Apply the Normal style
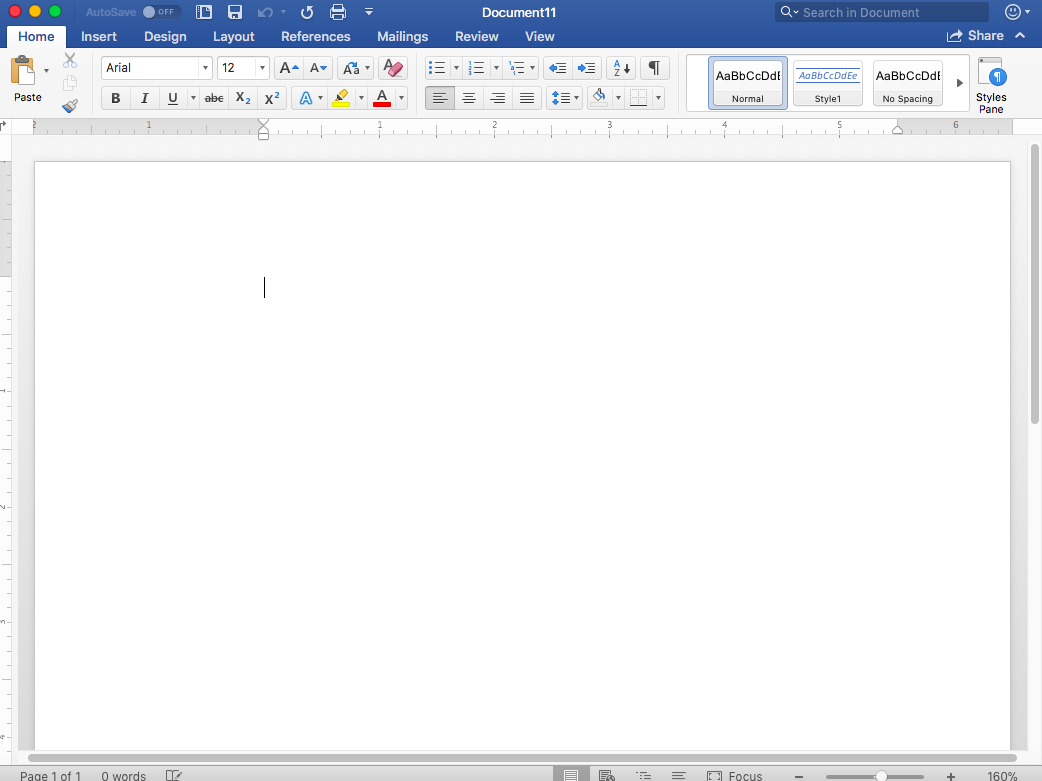The height and width of the screenshot is (781, 1042). (748, 83)
